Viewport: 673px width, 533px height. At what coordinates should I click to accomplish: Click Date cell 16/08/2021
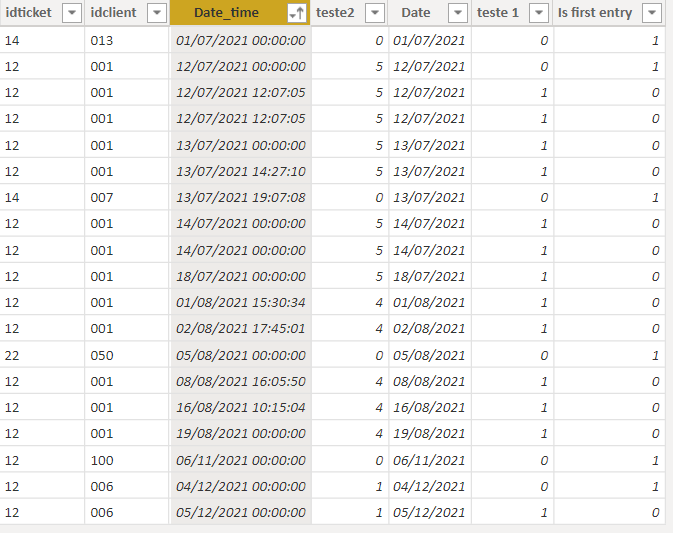coord(429,407)
